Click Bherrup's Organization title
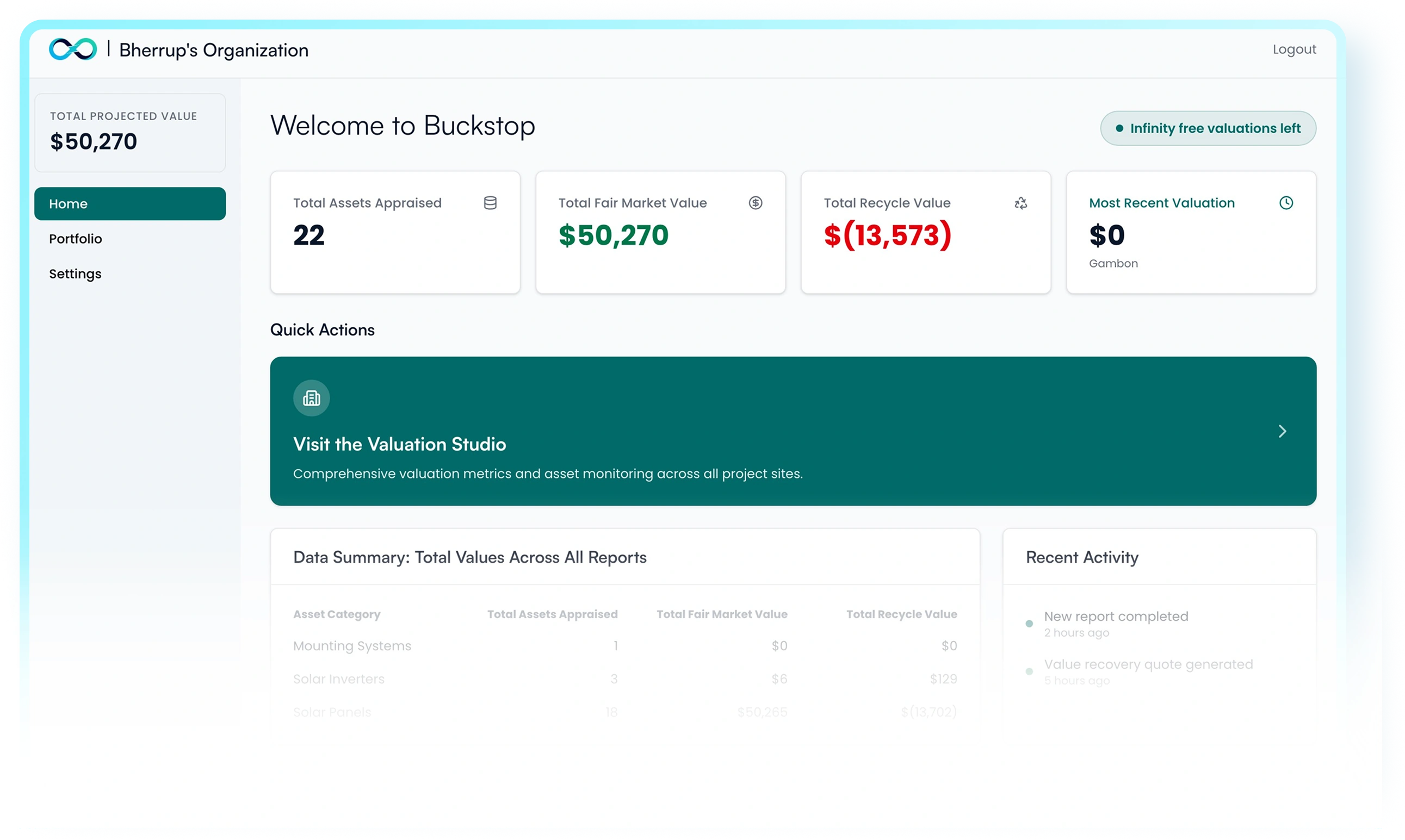The width and height of the screenshot is (1405, 840). pyautogui.click(x=213, y=50)
